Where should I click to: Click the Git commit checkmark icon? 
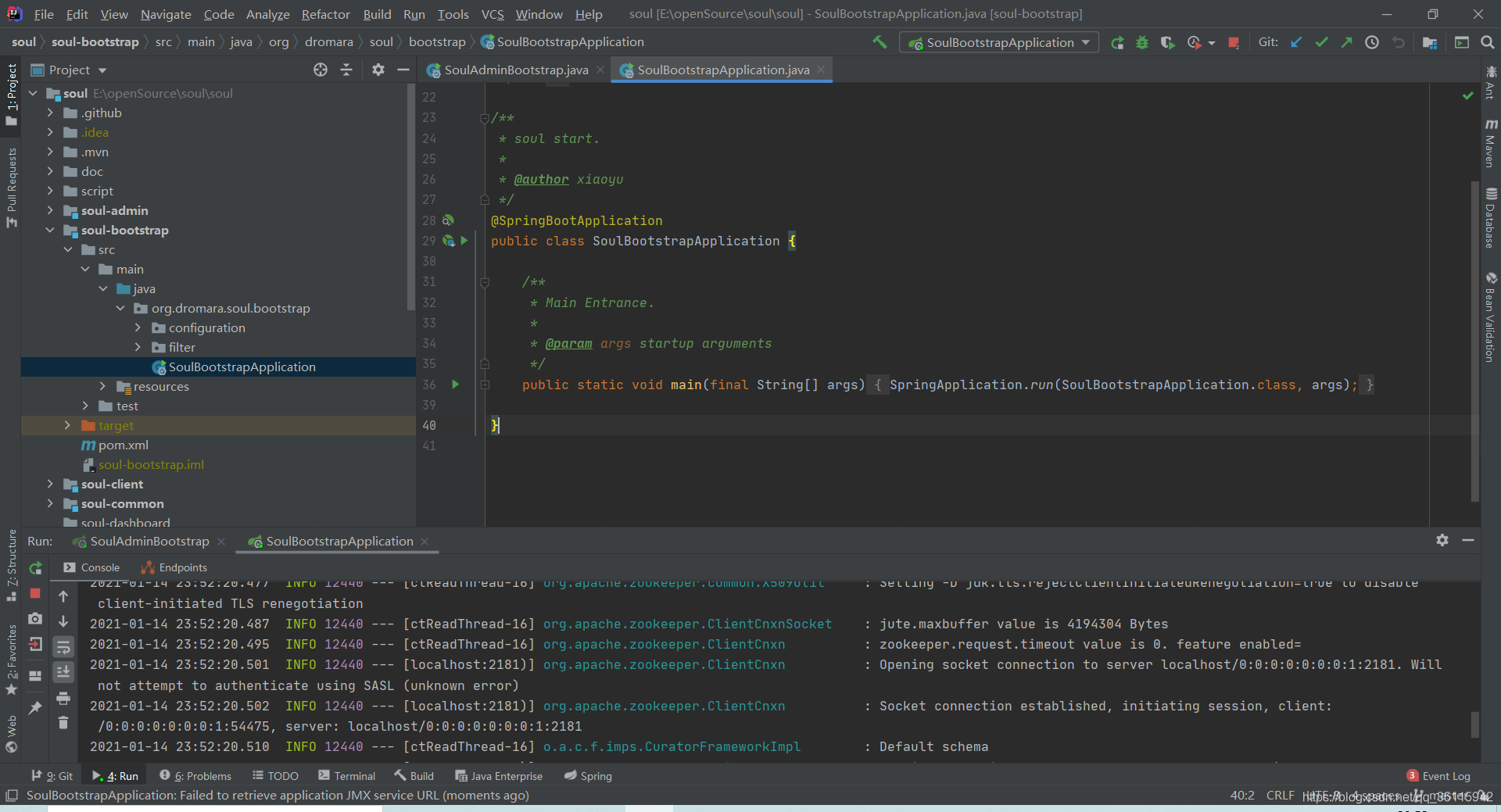click(1321, 43)
